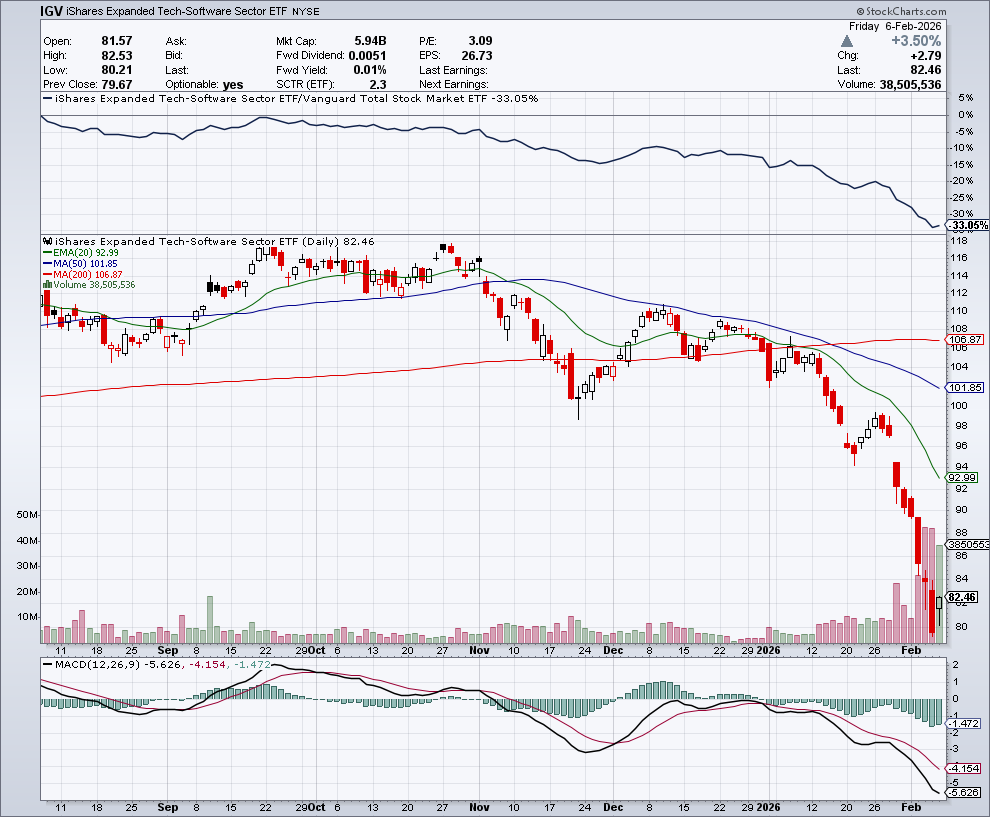Click the MACD(12,26,9) legend label

(x=98, y=665)
